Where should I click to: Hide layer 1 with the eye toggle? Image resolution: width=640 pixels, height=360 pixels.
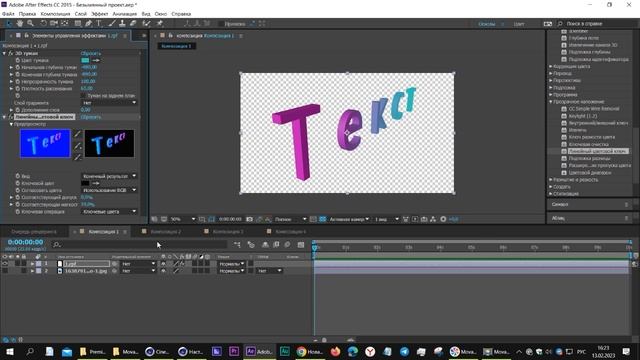coord(5,264)
